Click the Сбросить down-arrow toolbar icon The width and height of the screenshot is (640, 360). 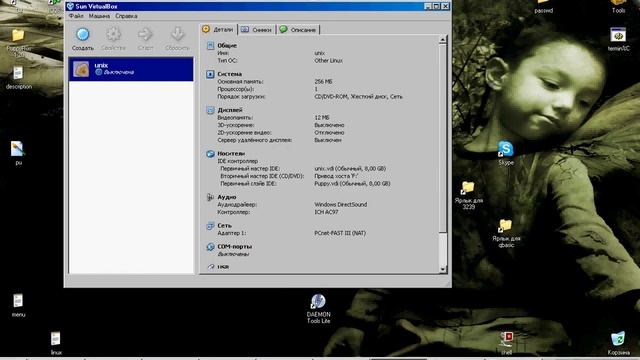177,35
